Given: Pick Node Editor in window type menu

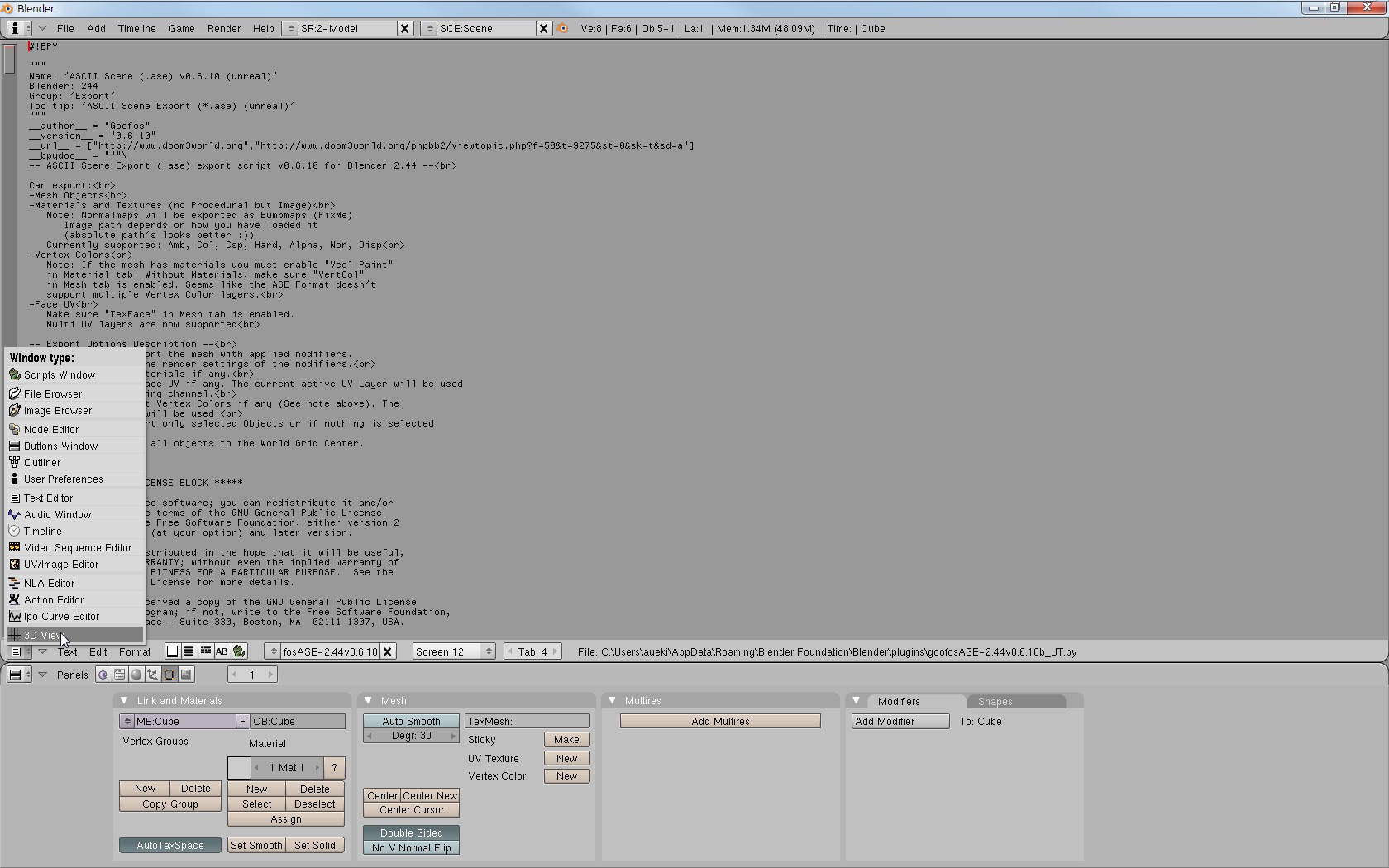Looking at the screenshot, I should click(x=51, y=430).
